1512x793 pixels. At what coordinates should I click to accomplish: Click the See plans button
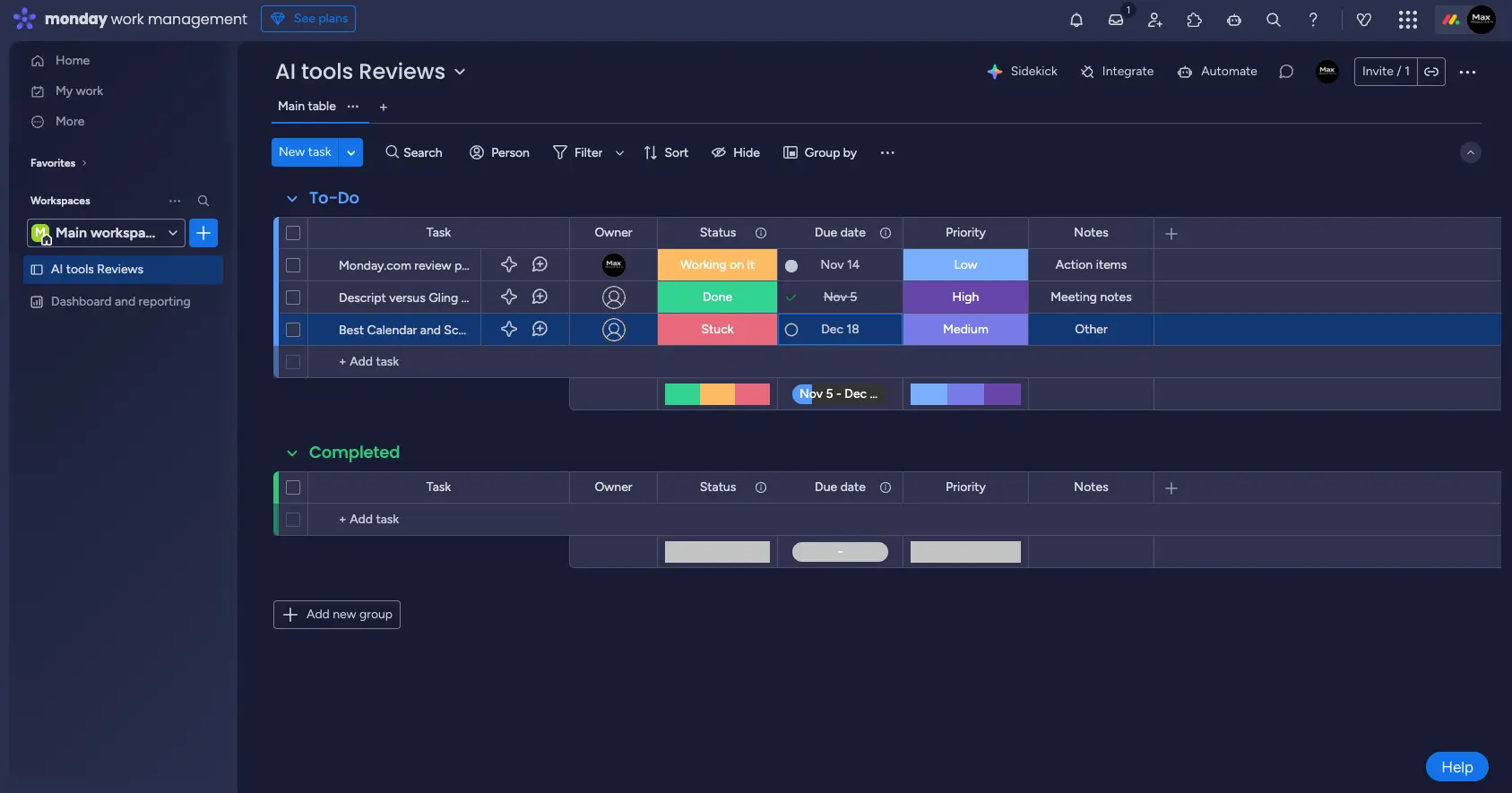[x=308, y=19]
